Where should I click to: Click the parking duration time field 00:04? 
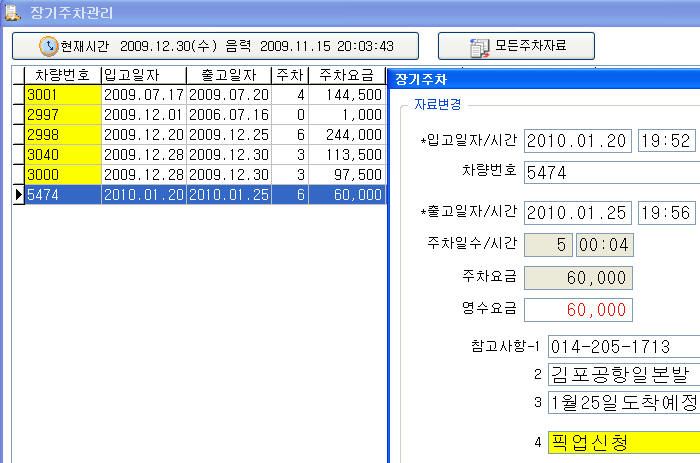(604, 245)
